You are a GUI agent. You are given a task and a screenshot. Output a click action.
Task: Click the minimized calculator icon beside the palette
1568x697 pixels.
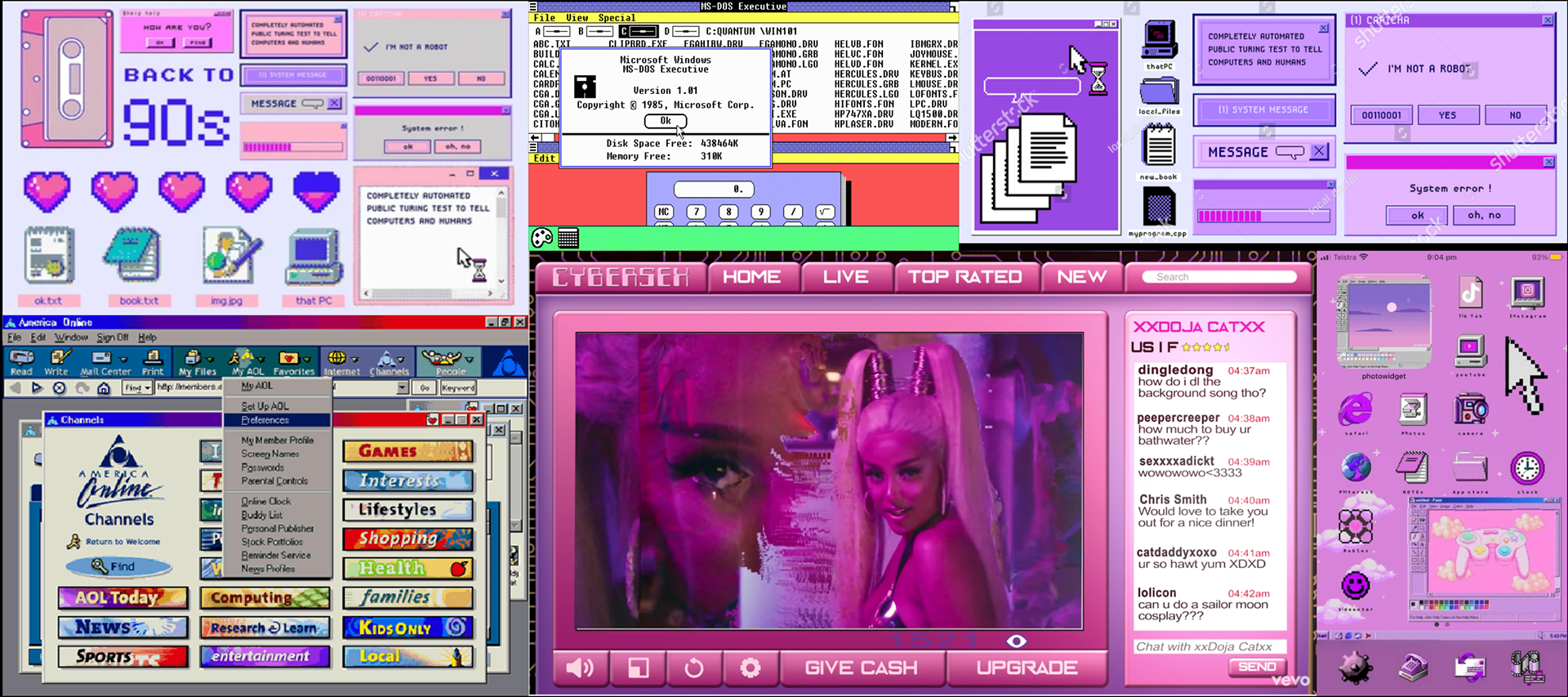(x=568, y=238)
